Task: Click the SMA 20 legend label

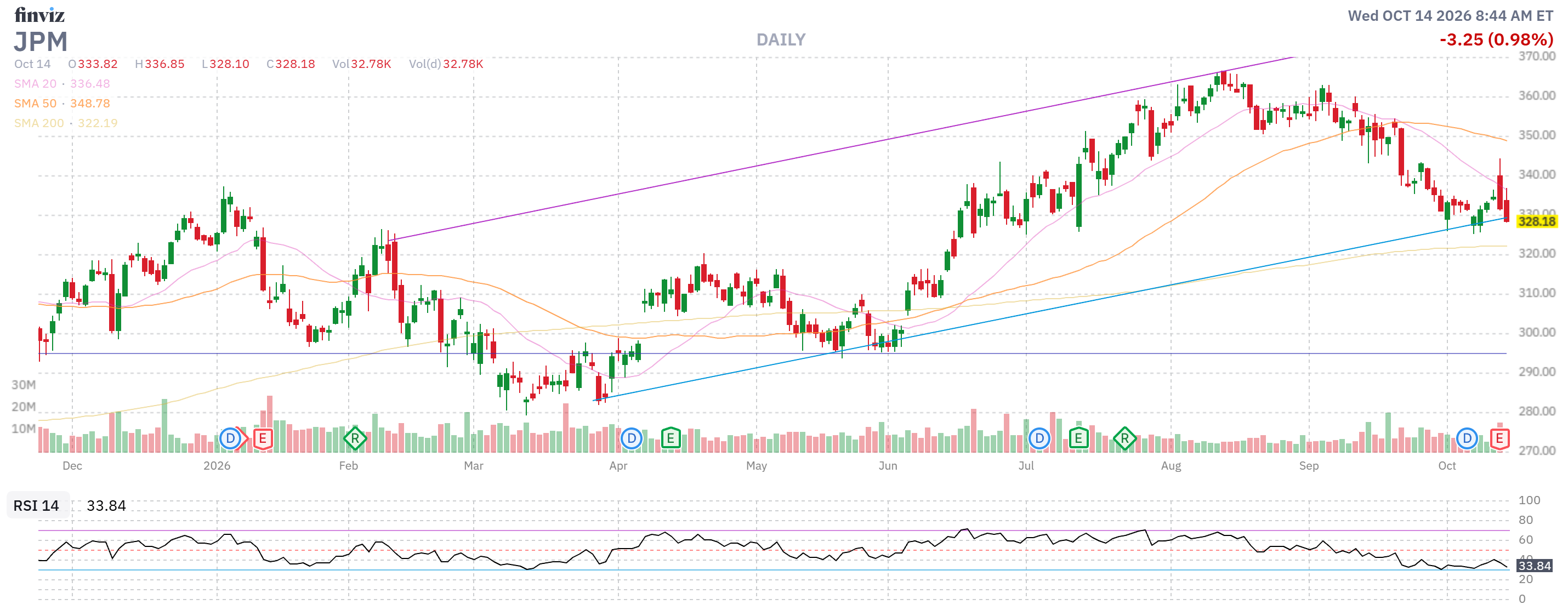Action: tap(35, 83)
